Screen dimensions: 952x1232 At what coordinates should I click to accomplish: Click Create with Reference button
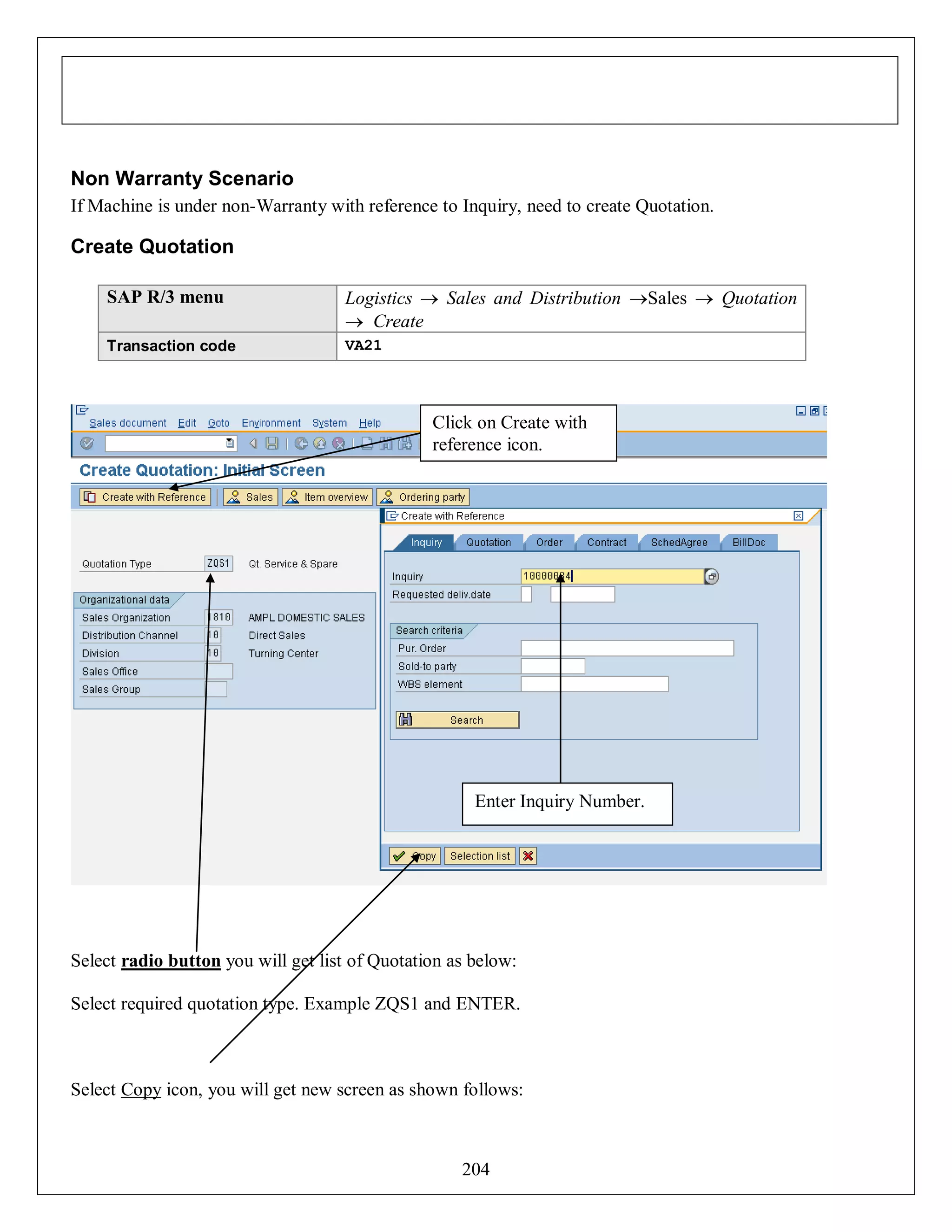coord(145,497)
